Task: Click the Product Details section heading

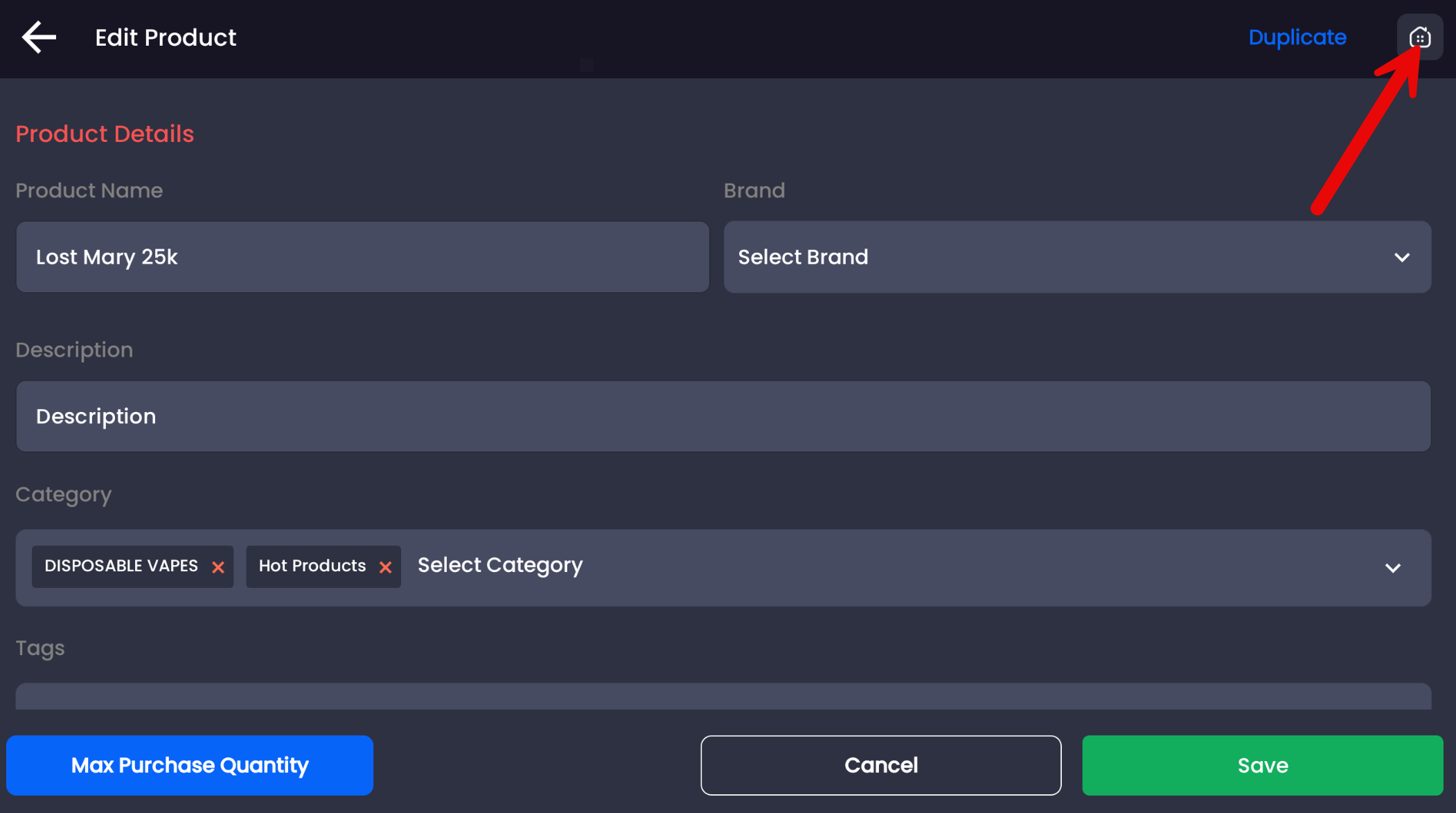Action: pos(105,134)
